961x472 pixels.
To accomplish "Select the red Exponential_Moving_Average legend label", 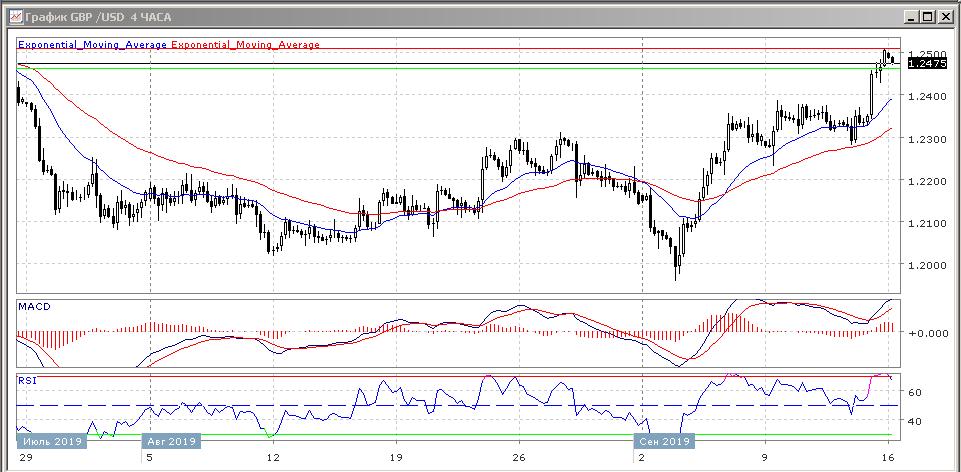I will pyautogui.click(x=246, y=45).
